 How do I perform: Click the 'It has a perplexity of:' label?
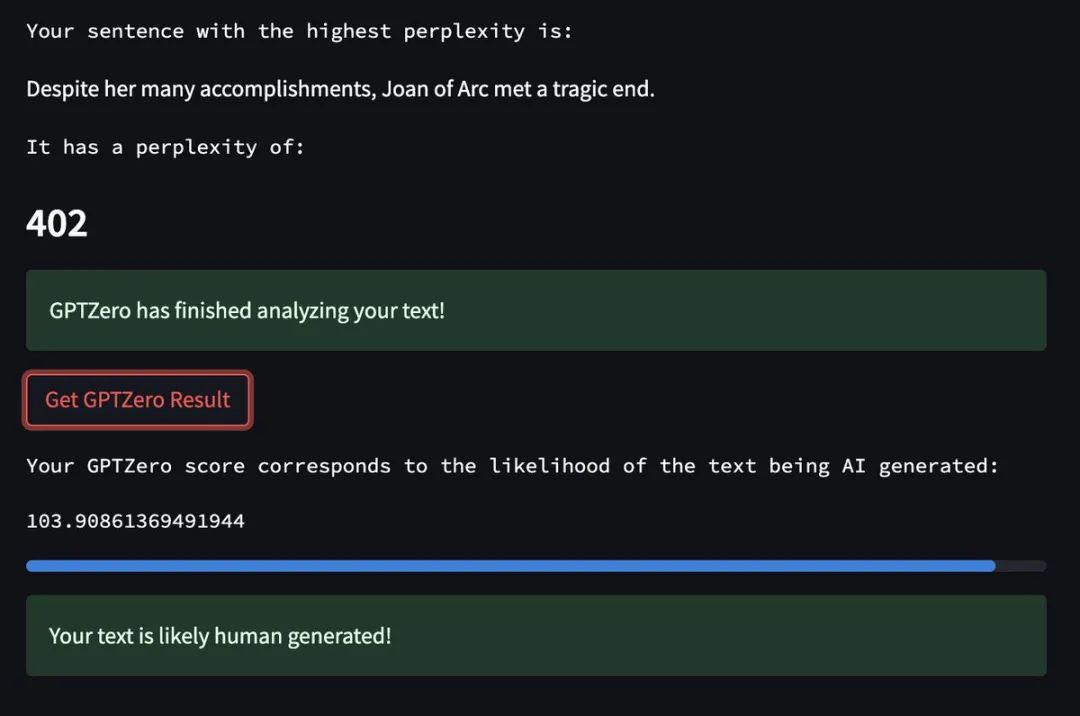tap(165, 147)
